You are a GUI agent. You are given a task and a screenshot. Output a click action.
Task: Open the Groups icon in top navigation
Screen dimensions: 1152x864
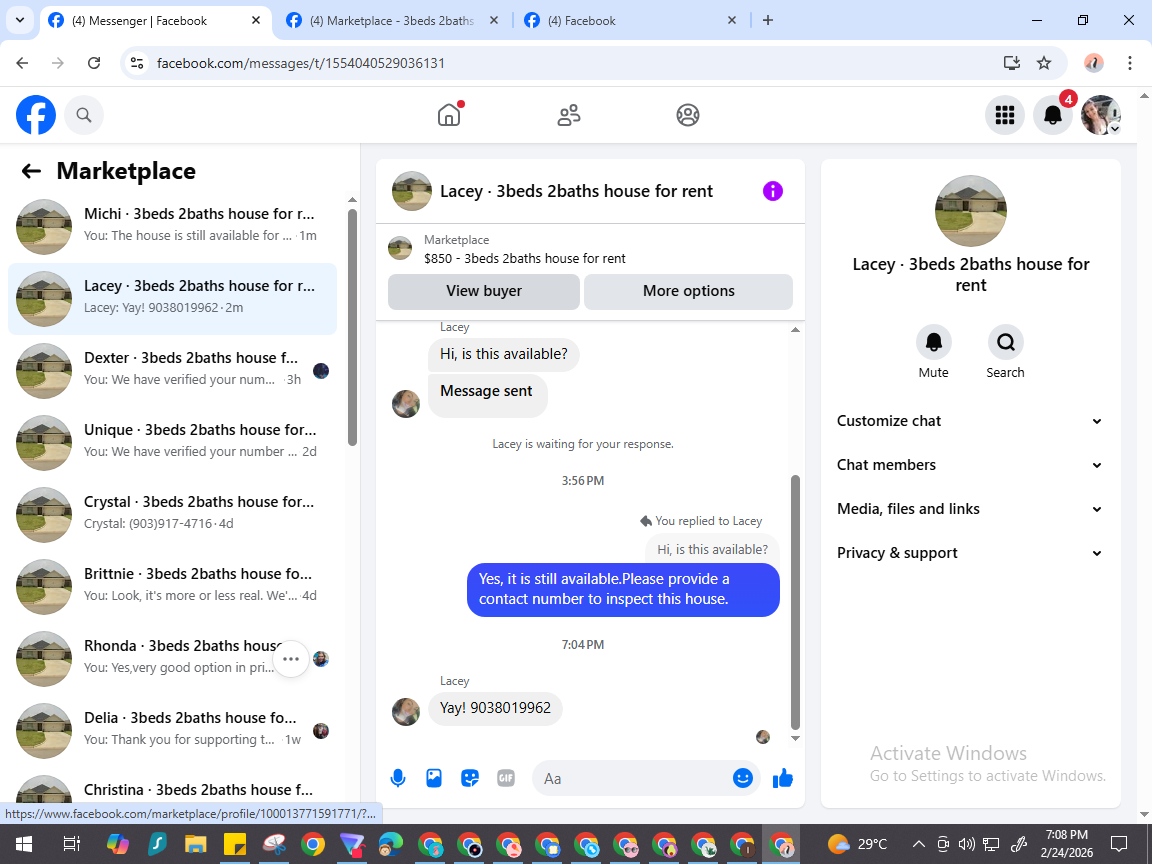(688, 115)
